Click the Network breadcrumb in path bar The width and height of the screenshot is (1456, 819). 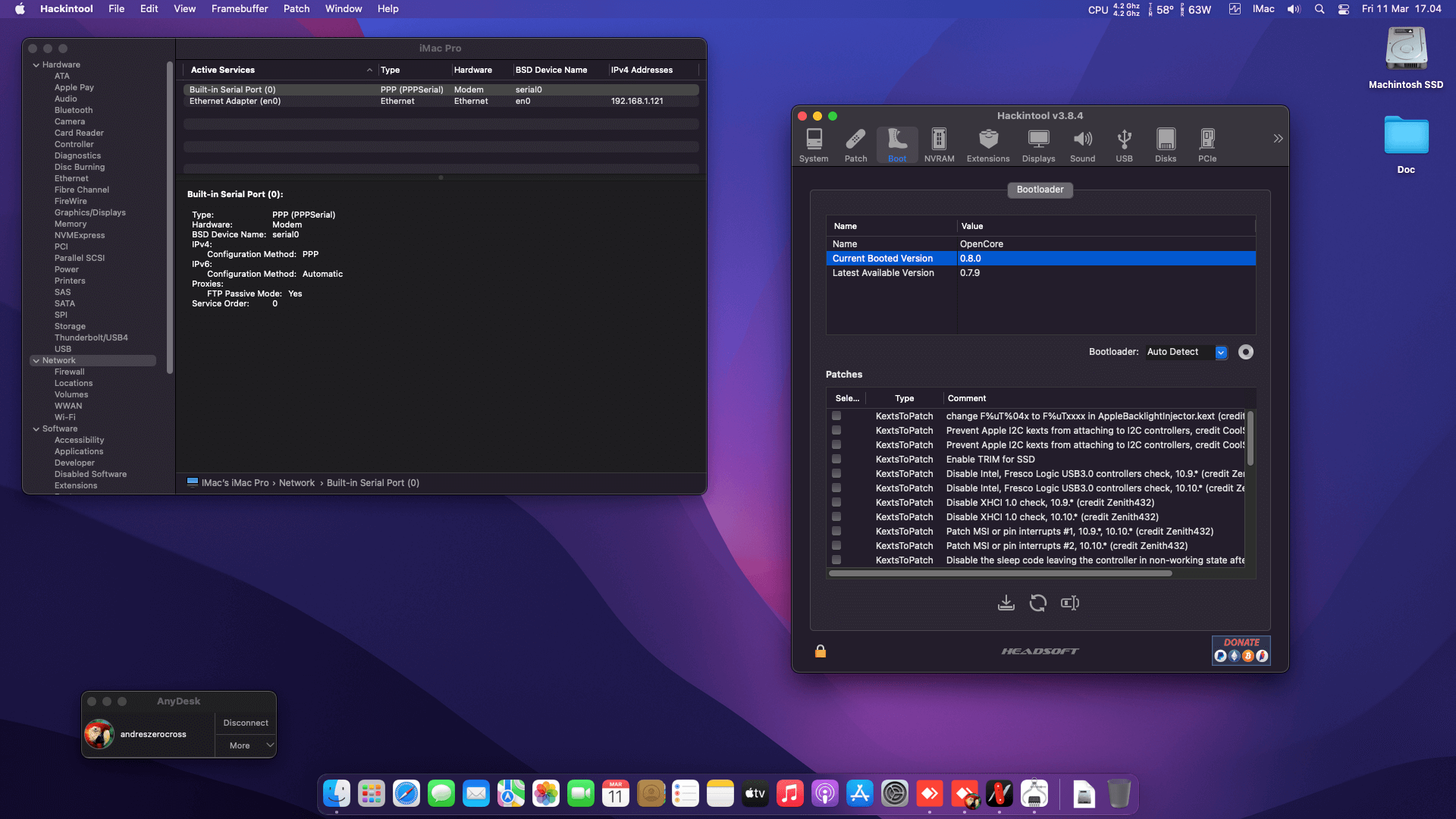tap(297, 483)
